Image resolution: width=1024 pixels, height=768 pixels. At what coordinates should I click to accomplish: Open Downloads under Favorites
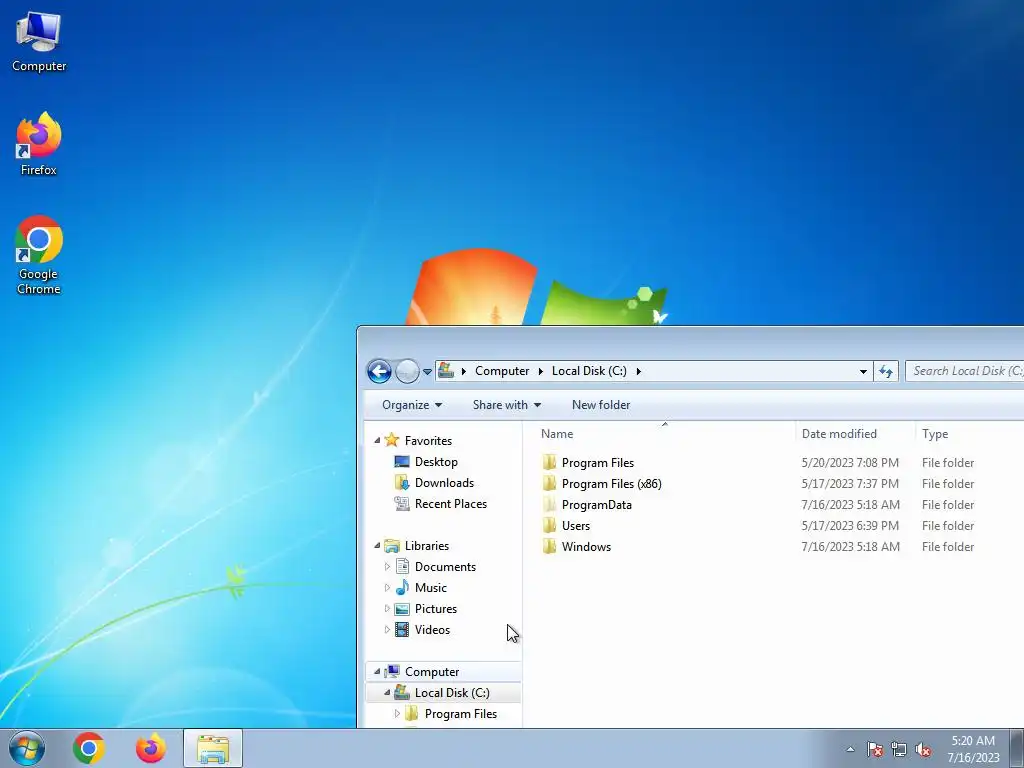coord(444,483)
